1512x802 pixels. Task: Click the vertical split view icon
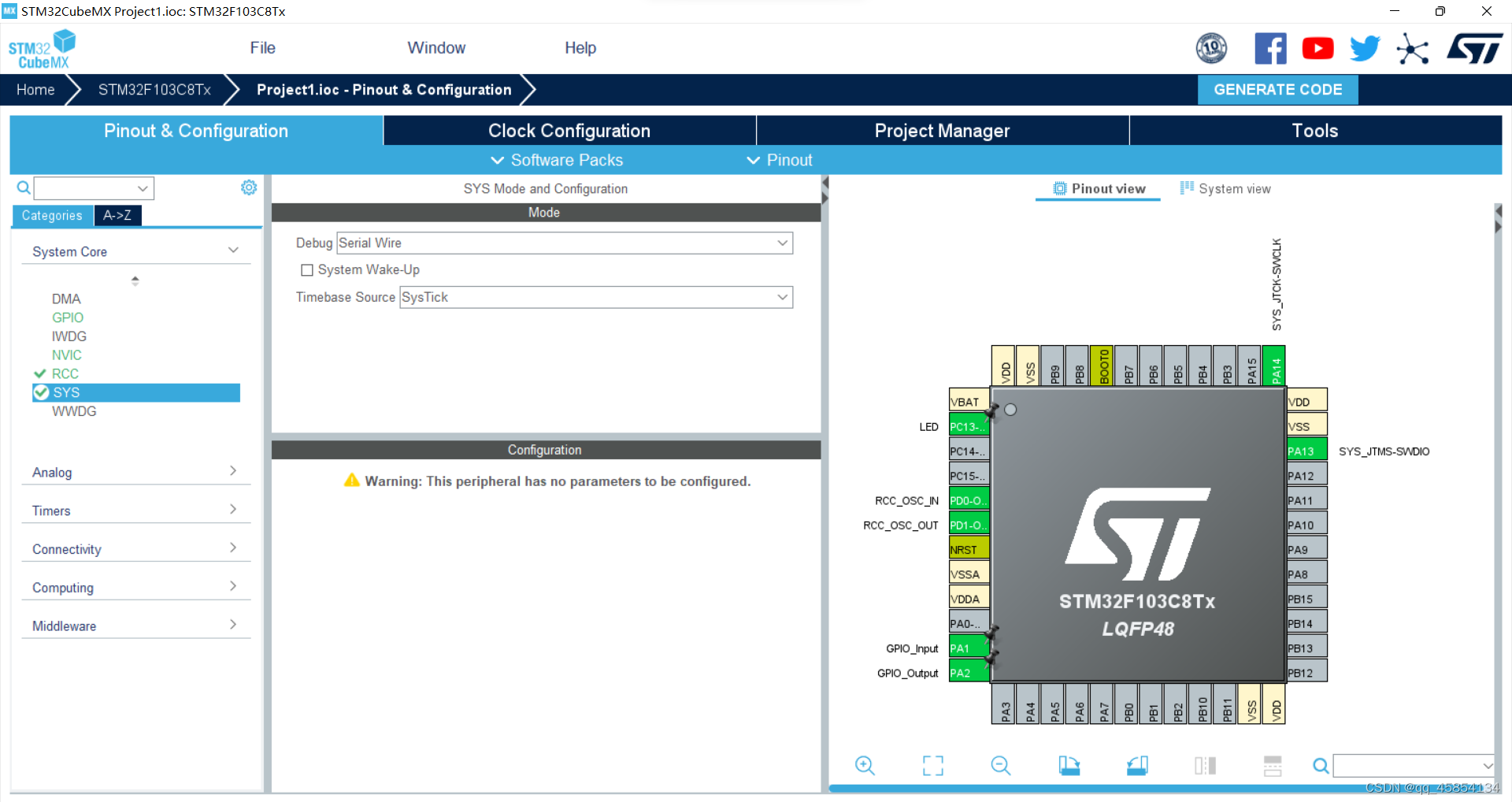(x=1205, y=765)
